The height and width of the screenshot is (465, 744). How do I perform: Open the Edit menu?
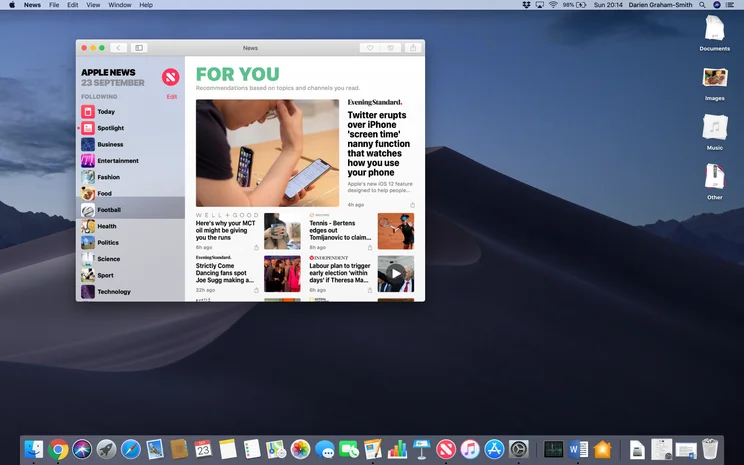coord(73,5)
